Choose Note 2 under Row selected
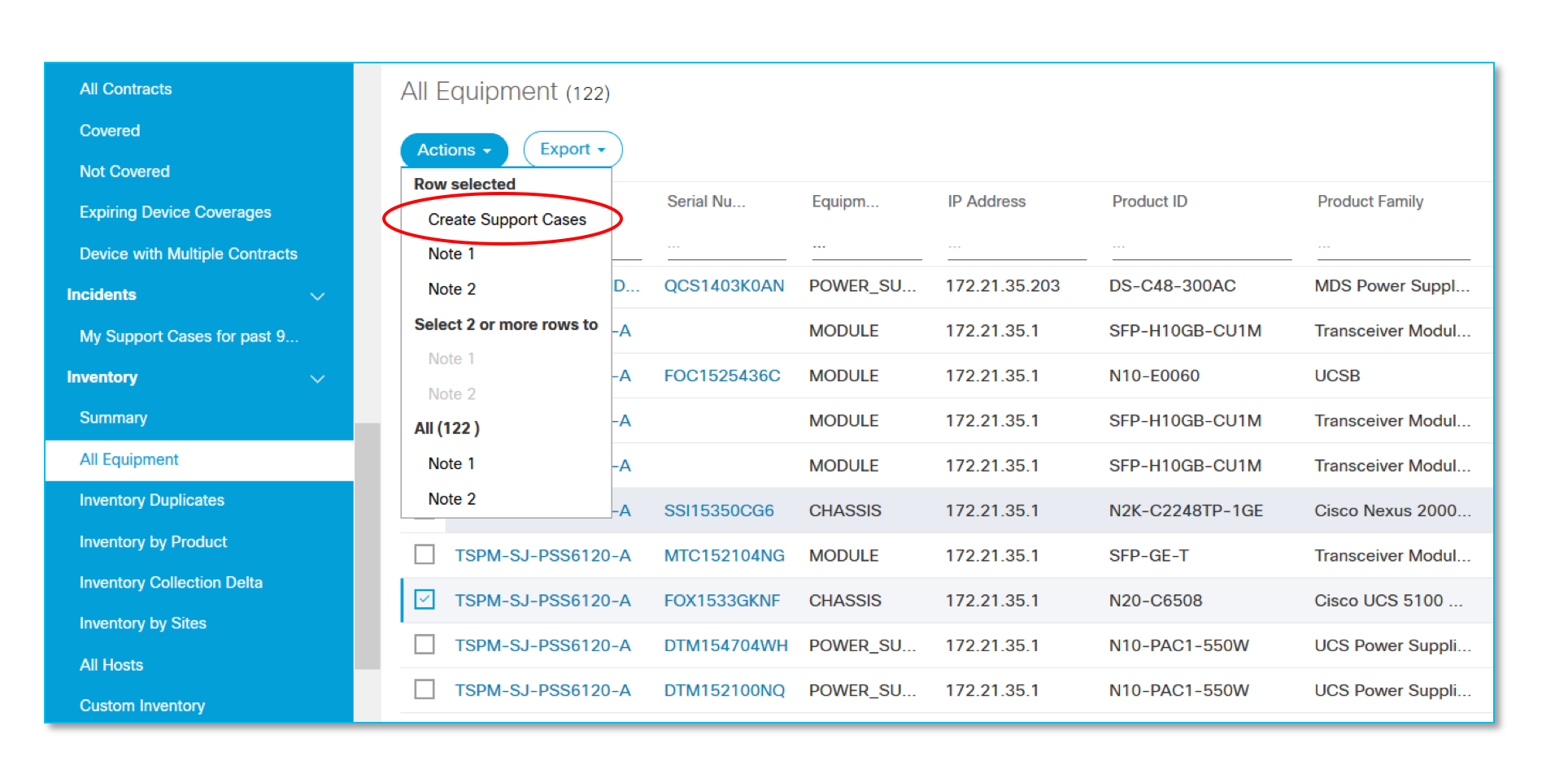Image resolution: width=1568 pixels, height=782 pixels. pos(451,289)
